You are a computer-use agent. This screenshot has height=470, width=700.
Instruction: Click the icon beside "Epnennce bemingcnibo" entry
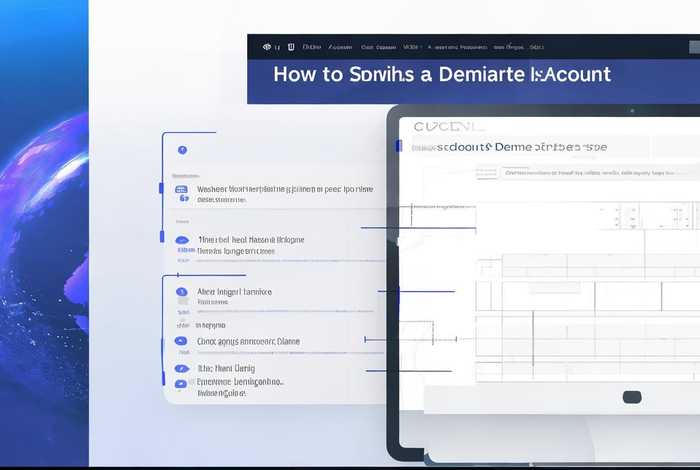tap(181, 382)
